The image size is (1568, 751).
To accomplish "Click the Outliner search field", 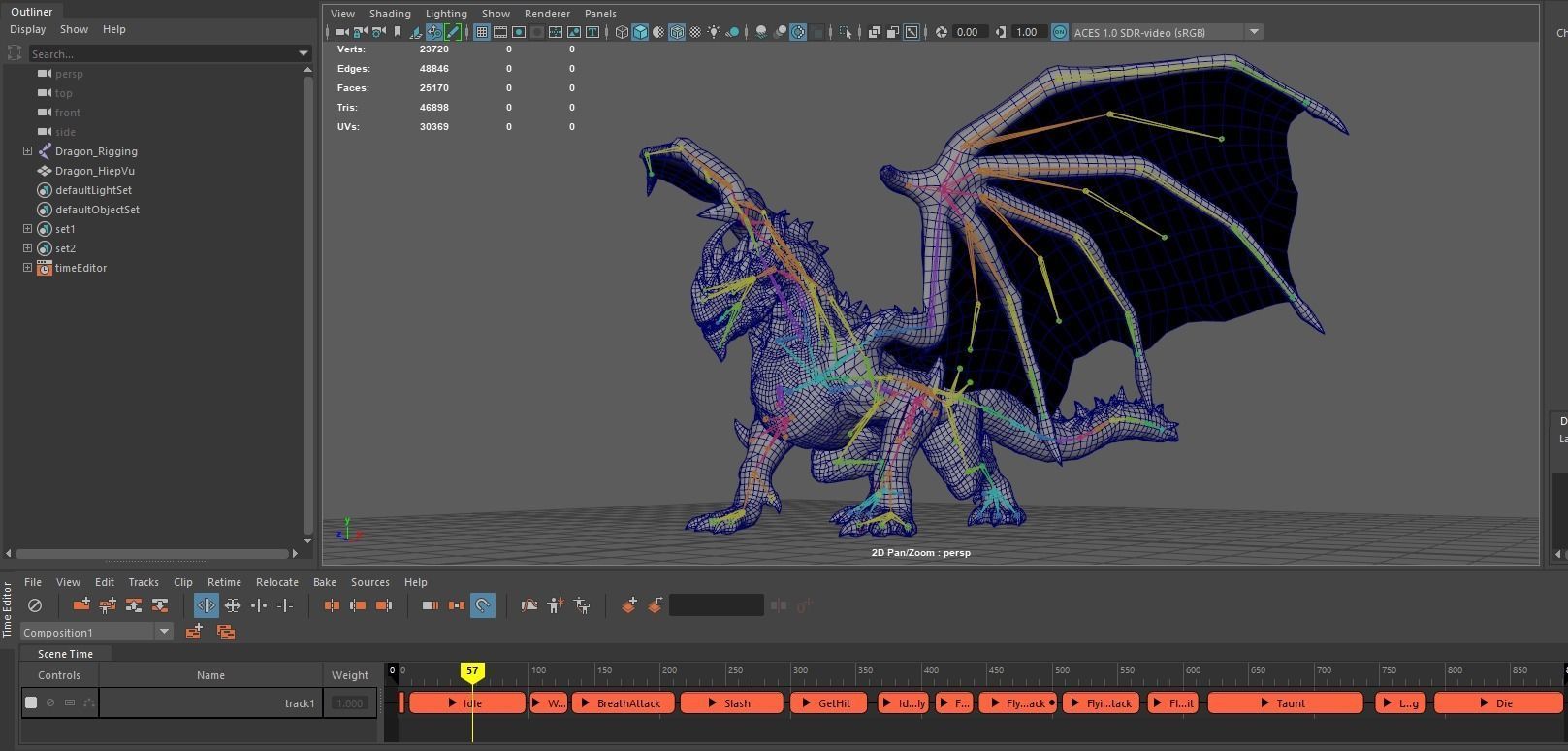I will click(162, 53).
